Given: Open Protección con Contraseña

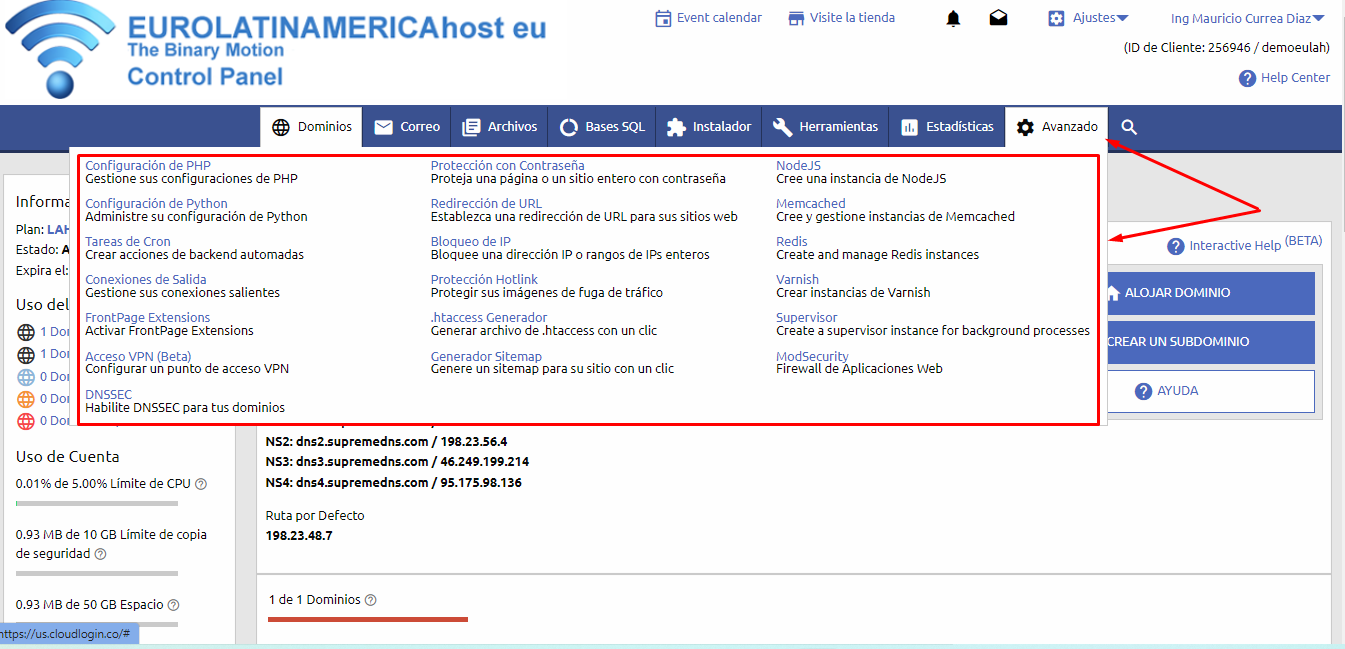Looking at the screenshot, I should coord(508,166).
